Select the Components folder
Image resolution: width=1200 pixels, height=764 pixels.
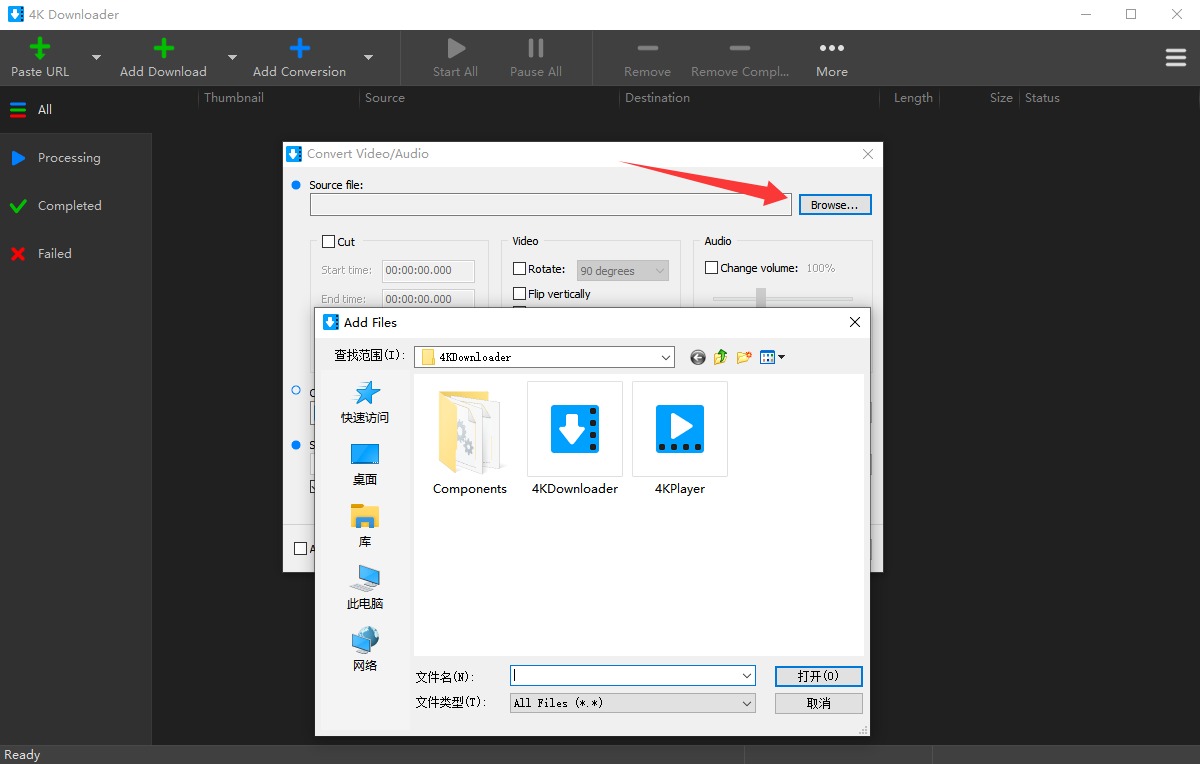[470, 440]
